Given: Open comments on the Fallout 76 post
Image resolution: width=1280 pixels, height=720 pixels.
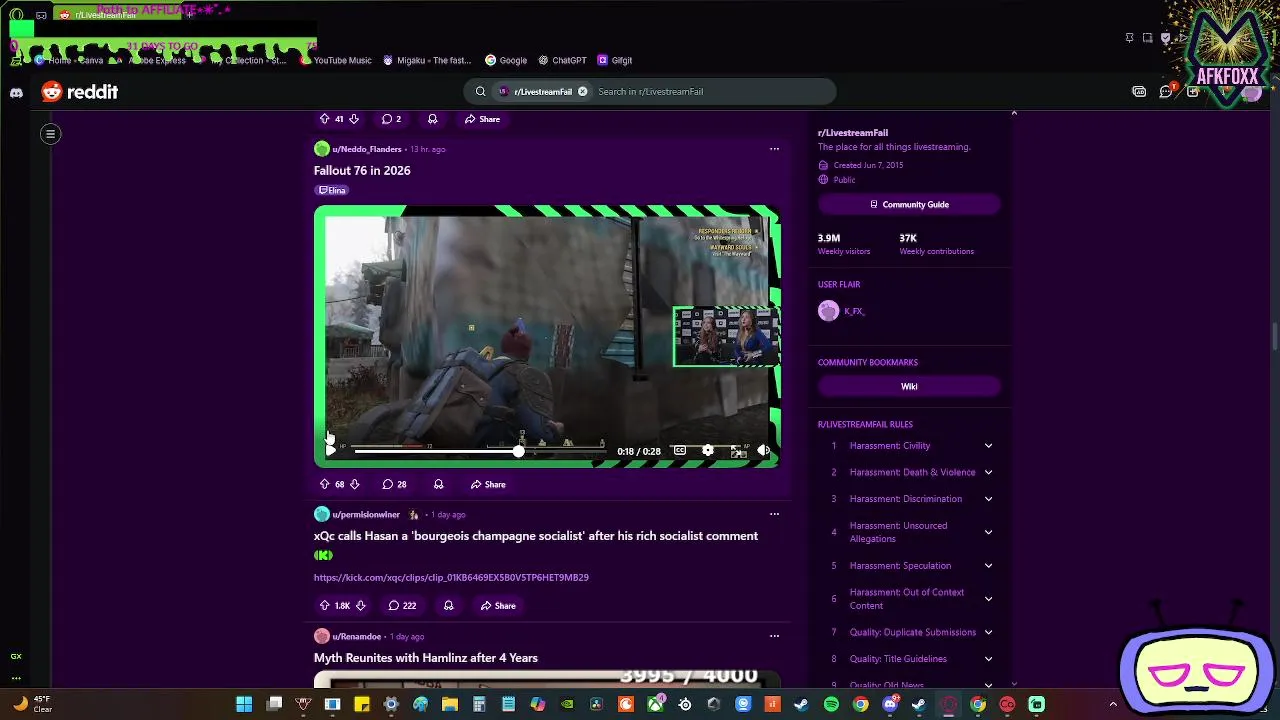Looking at the screenshot, I should (x=394, y=484).
